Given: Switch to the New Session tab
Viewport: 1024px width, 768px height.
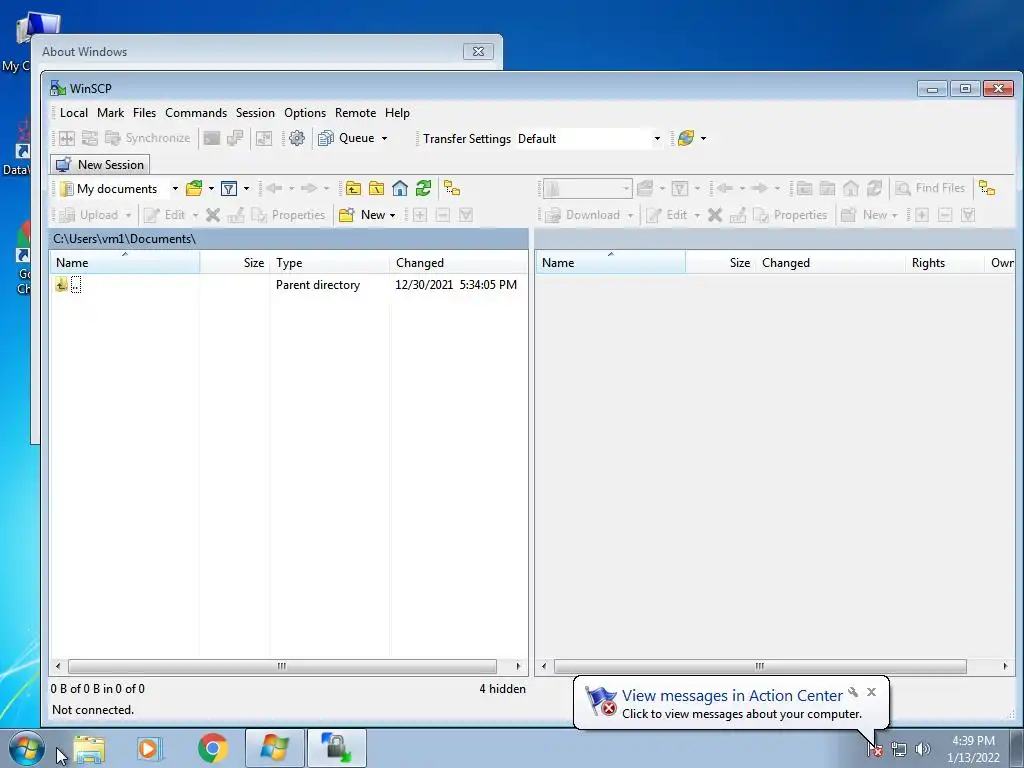Looking at the screenshot, I should tap(101, 165).
